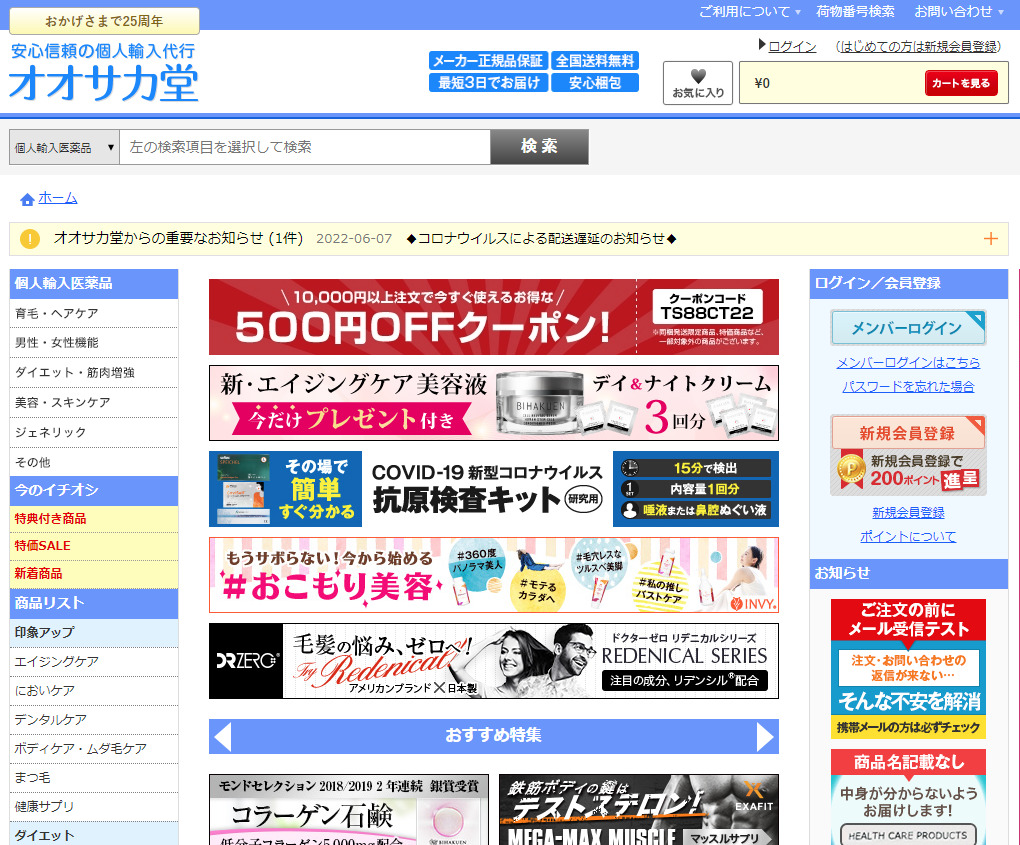This screenshot has height=845, width=1020.
Task: Select 男性・女性機能 category
Action: [94, 343]
